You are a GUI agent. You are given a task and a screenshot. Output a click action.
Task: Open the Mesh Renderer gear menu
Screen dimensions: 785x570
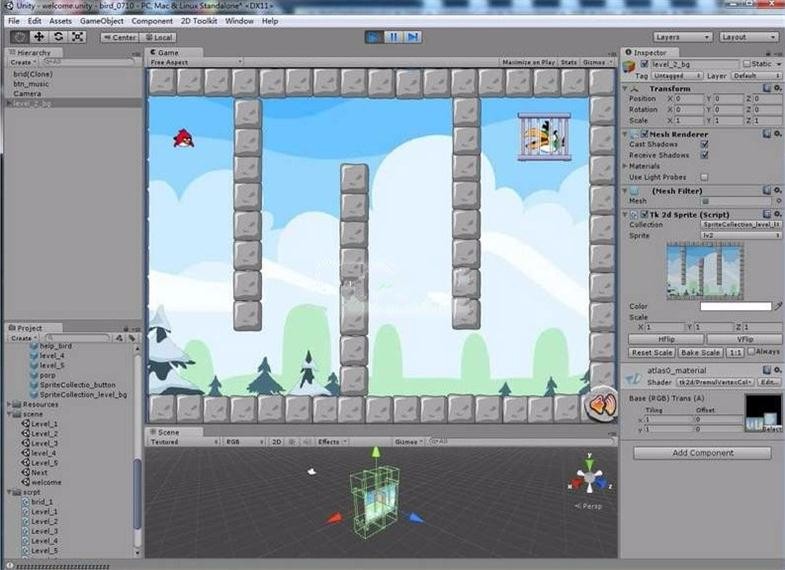click(777, 134)
